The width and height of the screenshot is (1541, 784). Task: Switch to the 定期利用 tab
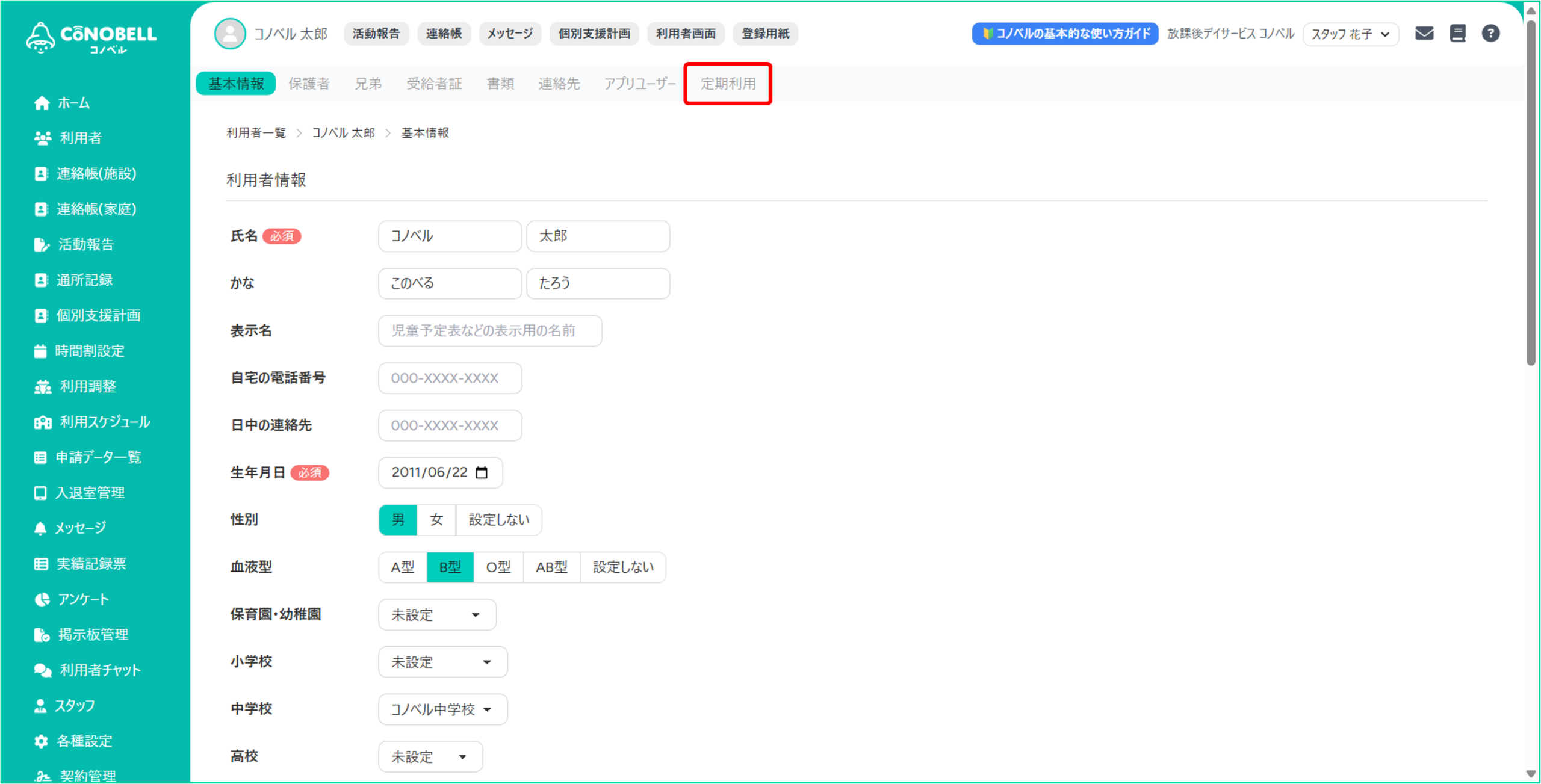point(728,83)
